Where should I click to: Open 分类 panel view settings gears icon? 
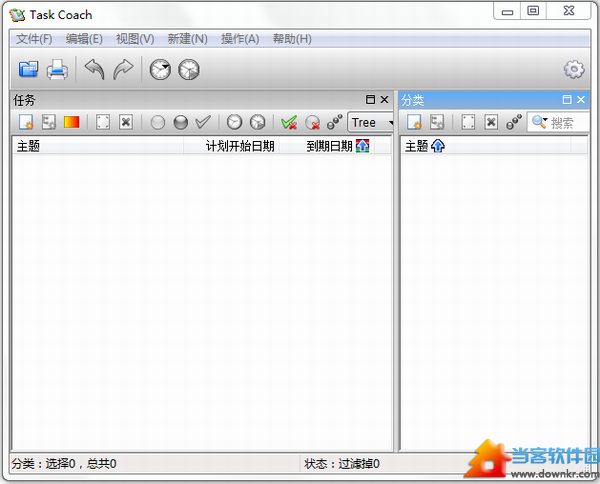[x=514, y=122]
